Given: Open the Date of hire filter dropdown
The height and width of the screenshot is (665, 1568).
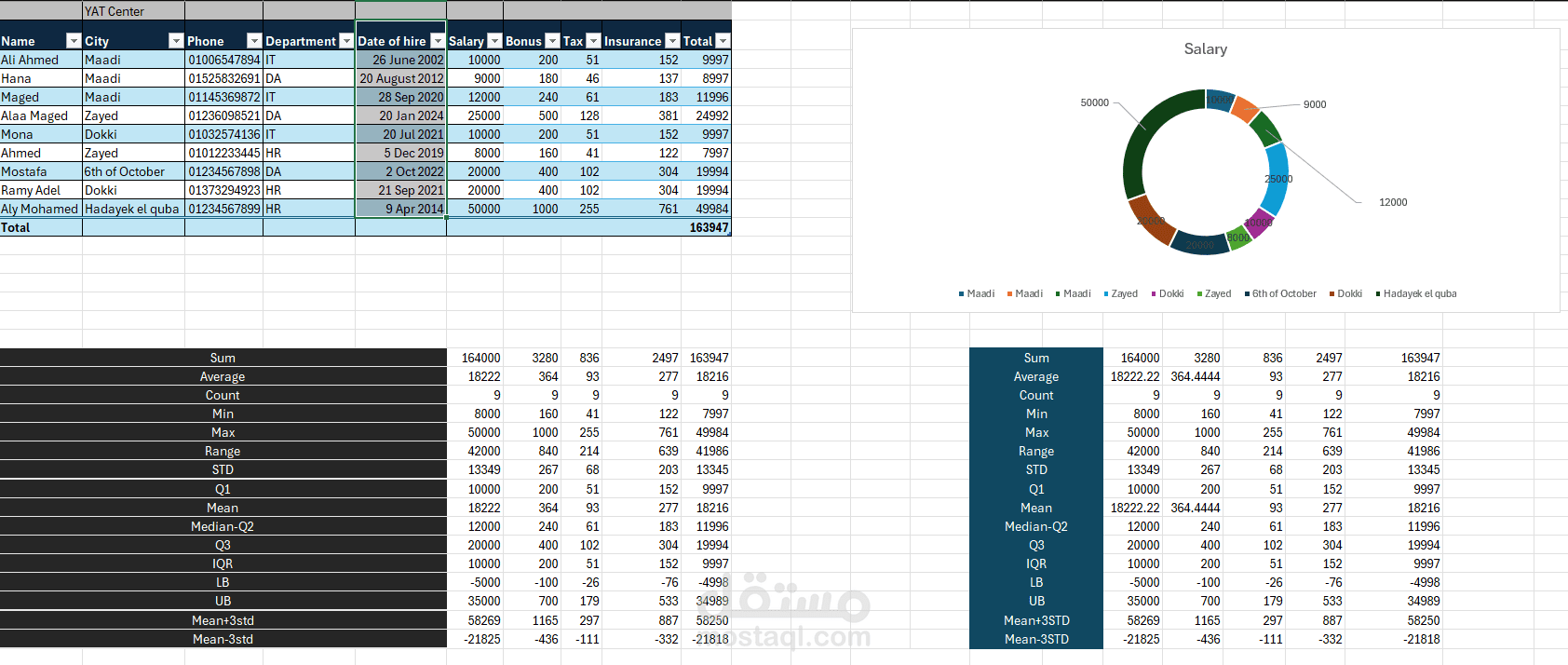Looking at the screenshot, I should [x=438, y=41].
